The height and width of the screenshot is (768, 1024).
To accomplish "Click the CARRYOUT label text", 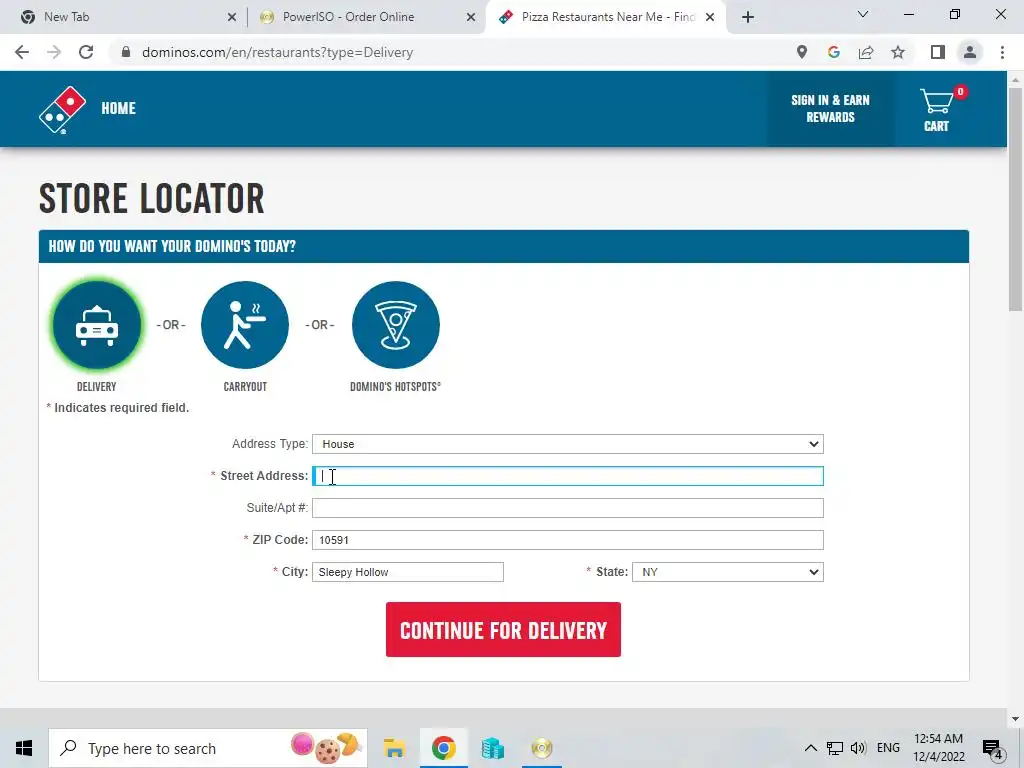I will [x=245, y=387].
